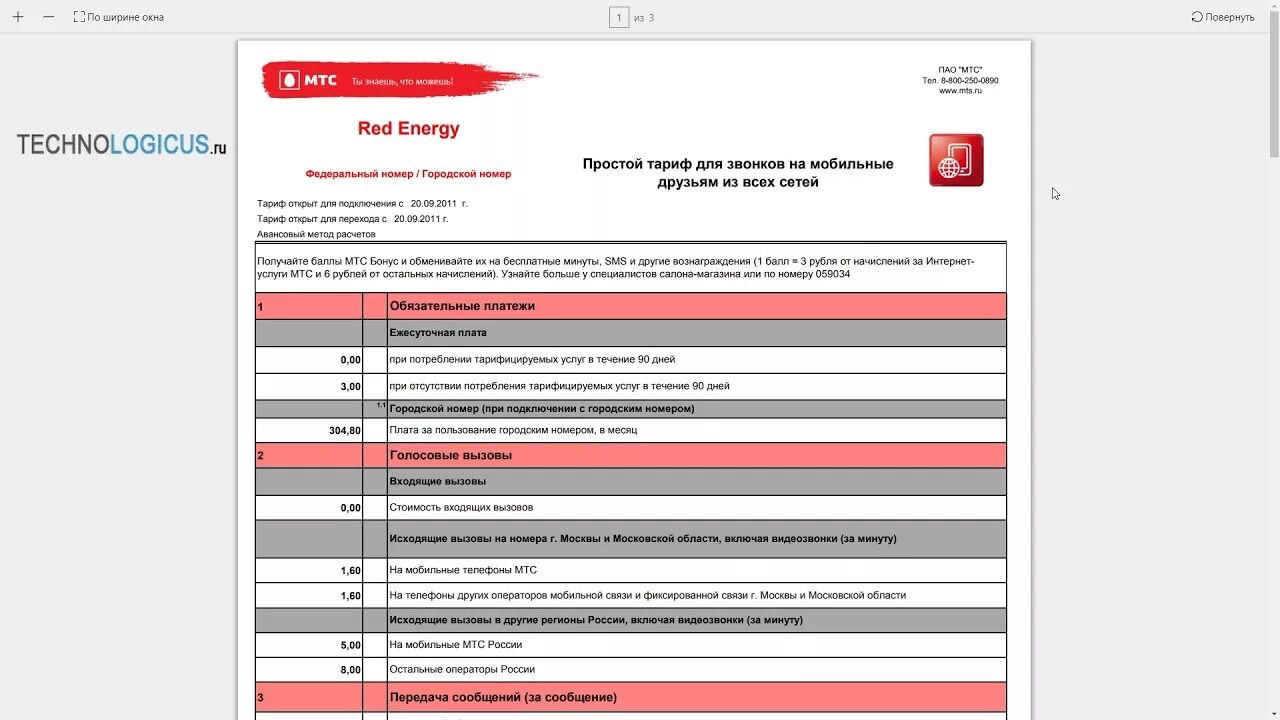Select 'Авансовый метод расчетов' text
Image resolution: width=1280 pixels, height=720 pixels.
[x=316, y=234]
